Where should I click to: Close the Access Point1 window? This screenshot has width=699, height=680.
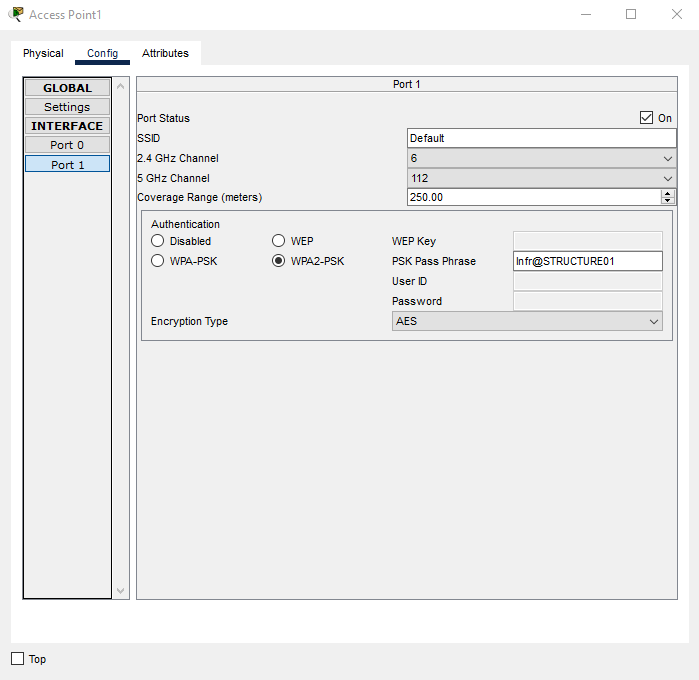coord(677,14)
